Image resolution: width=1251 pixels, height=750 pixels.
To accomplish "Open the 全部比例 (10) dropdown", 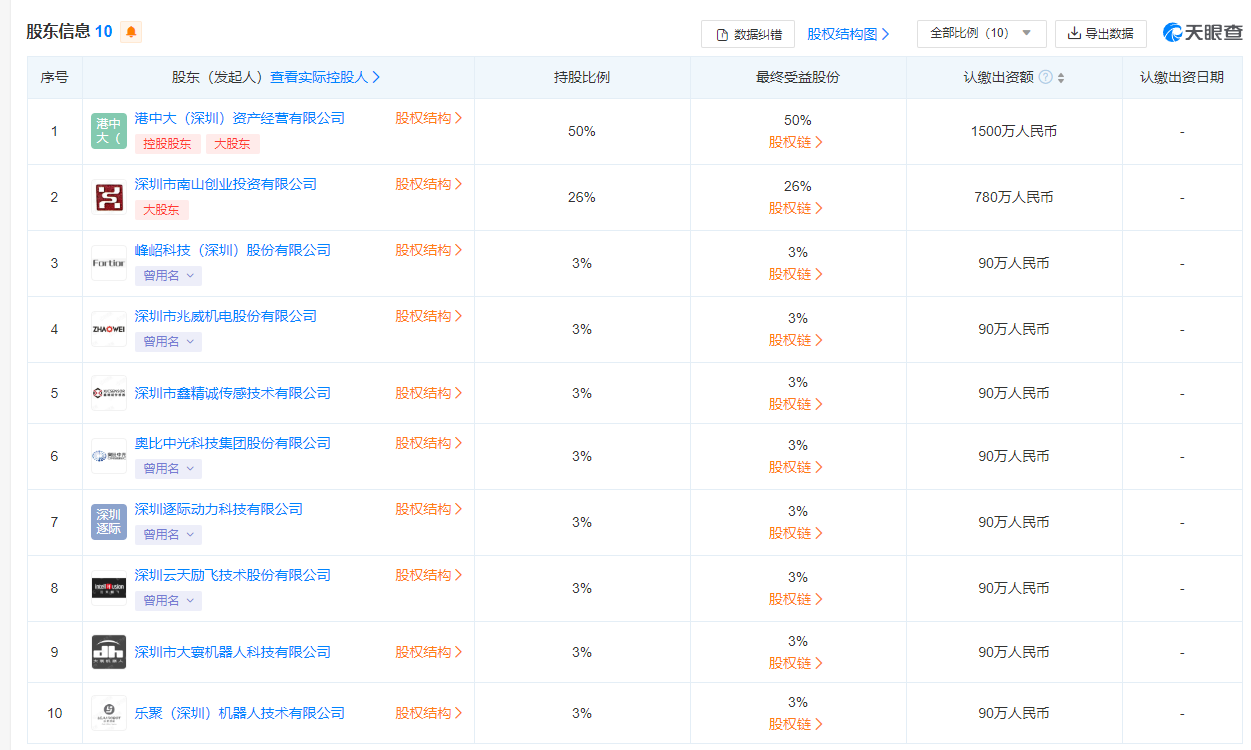I will click(981, 33).
